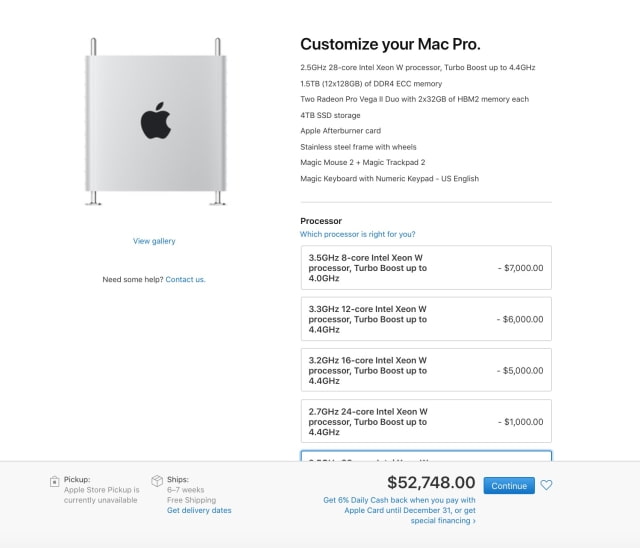The image size is (640, 548).
Task: Open the View gallery link
Action: (x=154, y=241)
